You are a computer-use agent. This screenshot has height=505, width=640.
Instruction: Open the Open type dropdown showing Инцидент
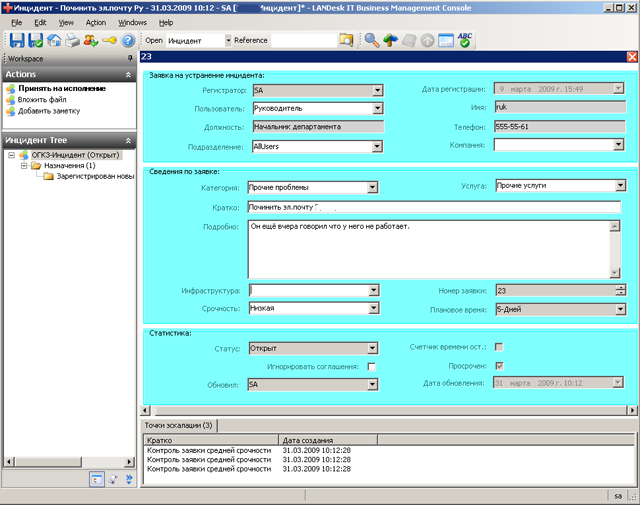click(x=228, y=40)
